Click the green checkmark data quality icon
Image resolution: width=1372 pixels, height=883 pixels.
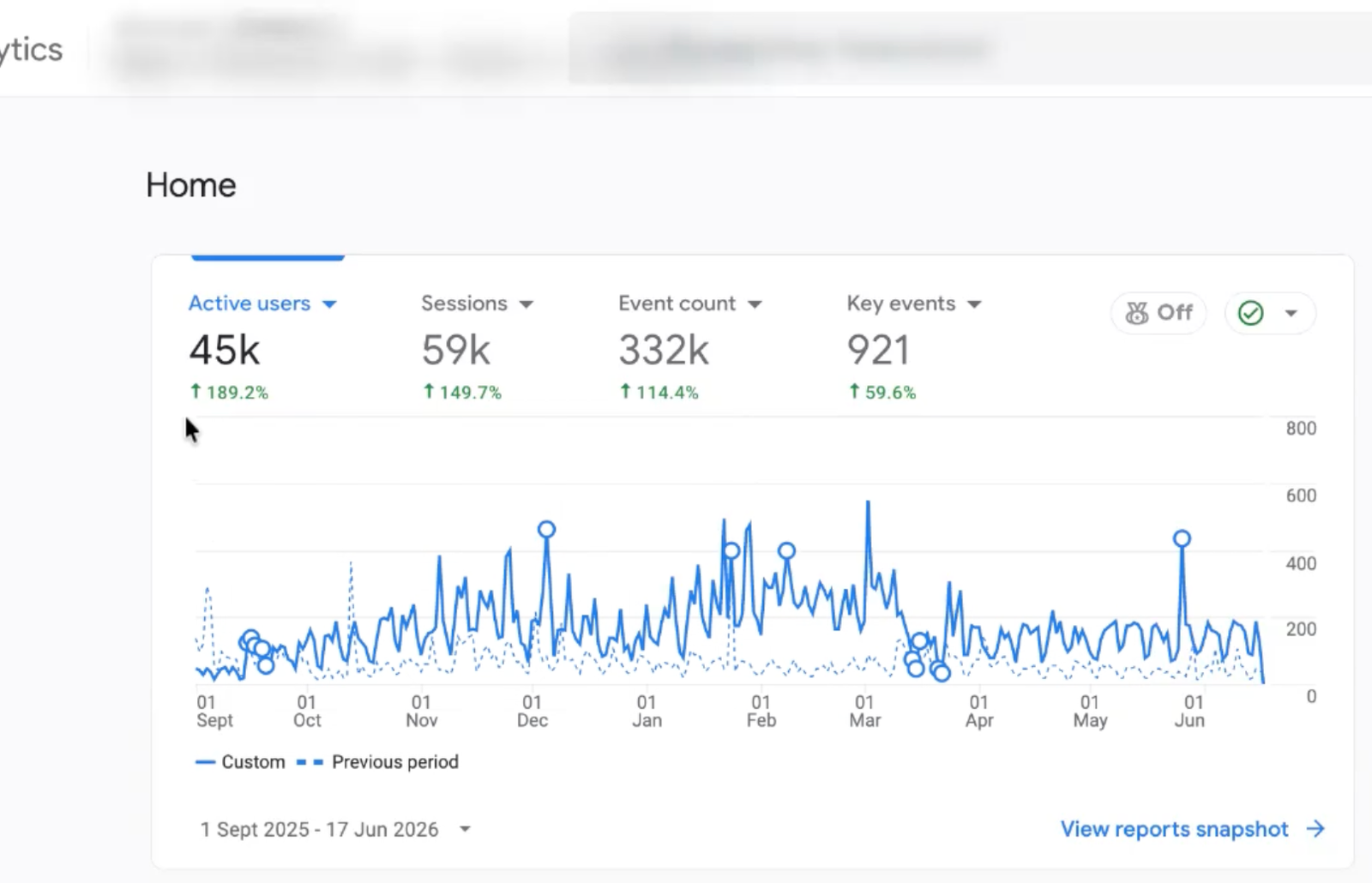(x=1251, y=313)
